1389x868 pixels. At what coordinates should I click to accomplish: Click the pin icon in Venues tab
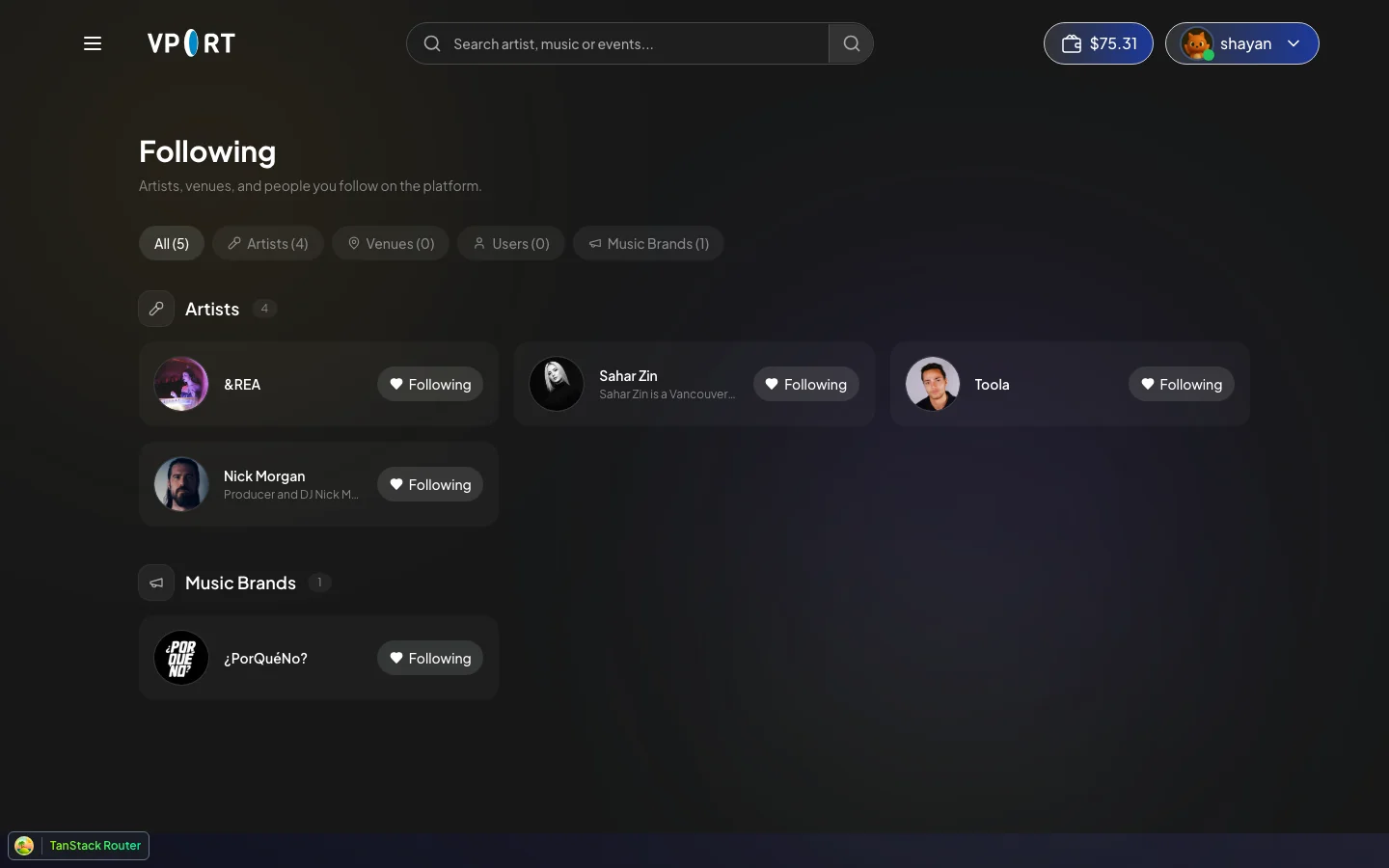coord(354,243)
